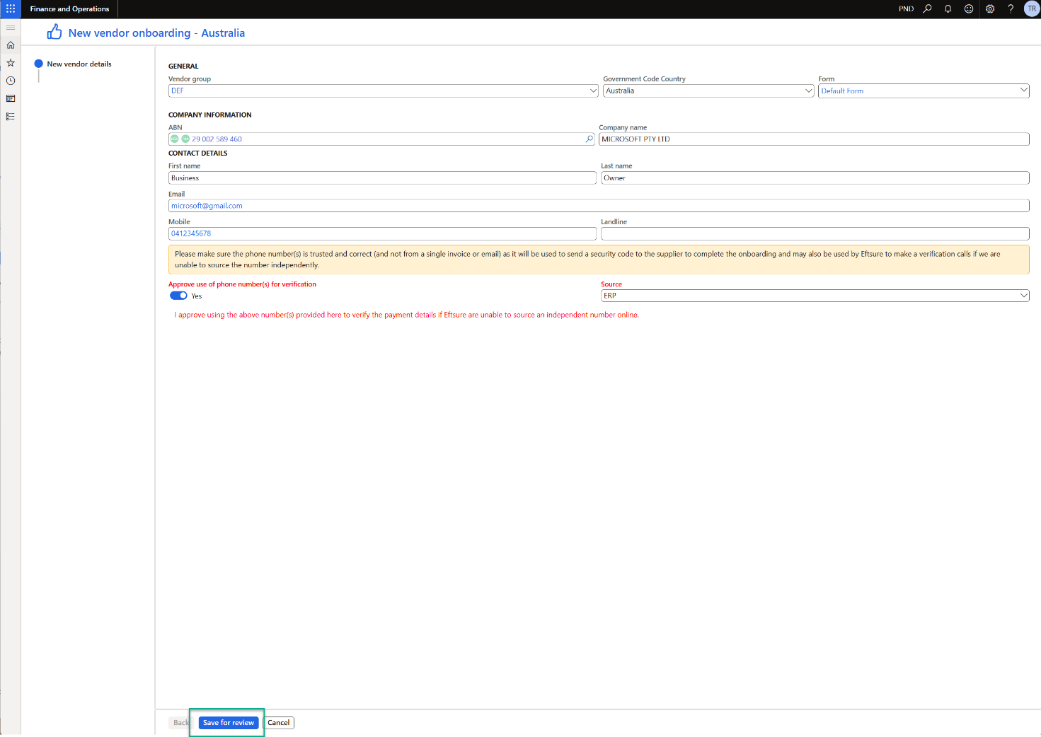Image resolution: width=1041 pixels, height=737 pixels.
Task: Click the feedback smiley icon
Action: point(969,9)
